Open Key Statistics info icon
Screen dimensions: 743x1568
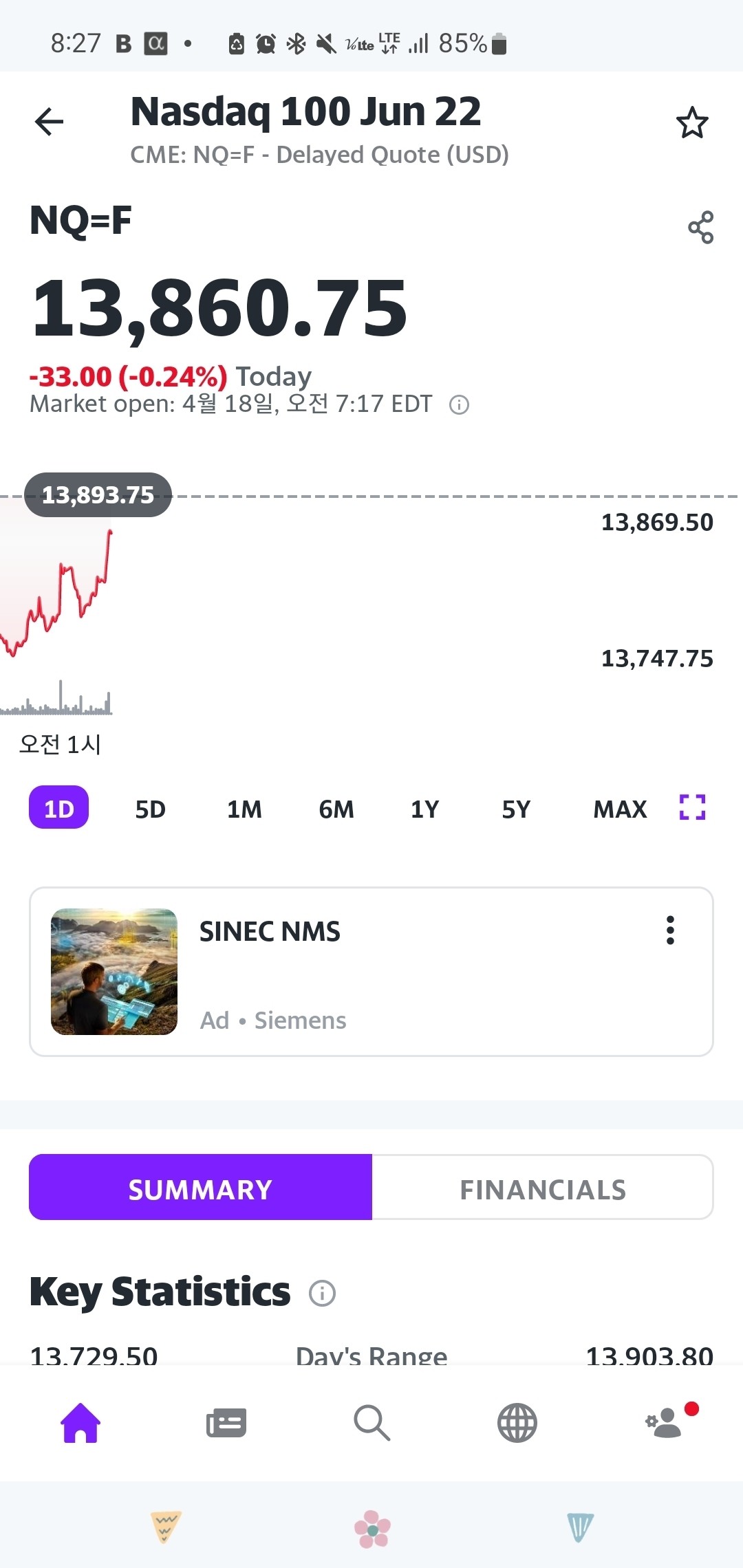(x=322, y=1293)
